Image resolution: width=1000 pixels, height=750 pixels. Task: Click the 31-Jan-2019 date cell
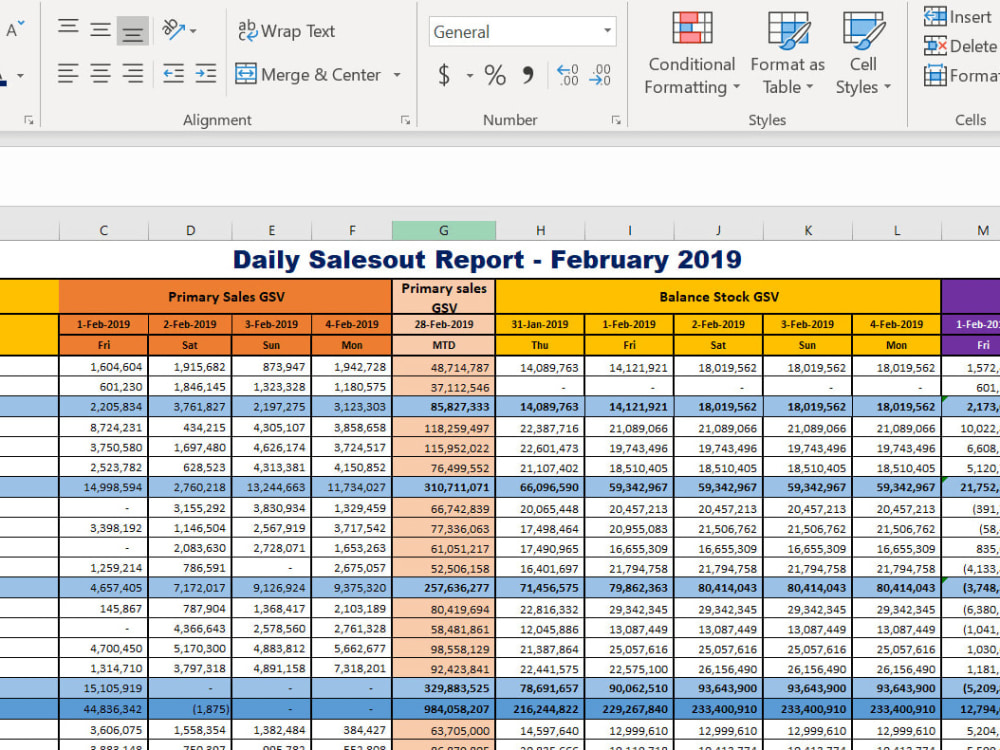(x=540, y=324)
